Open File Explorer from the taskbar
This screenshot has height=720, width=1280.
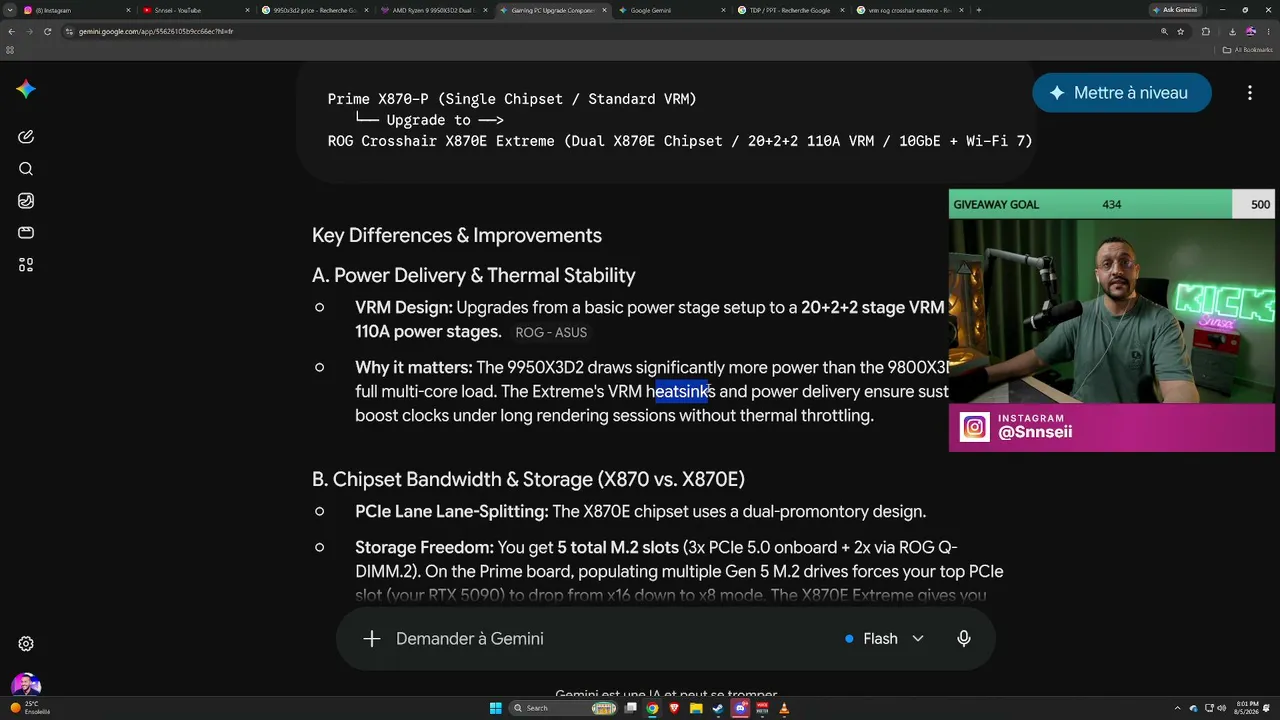click(x=696, y=708)
